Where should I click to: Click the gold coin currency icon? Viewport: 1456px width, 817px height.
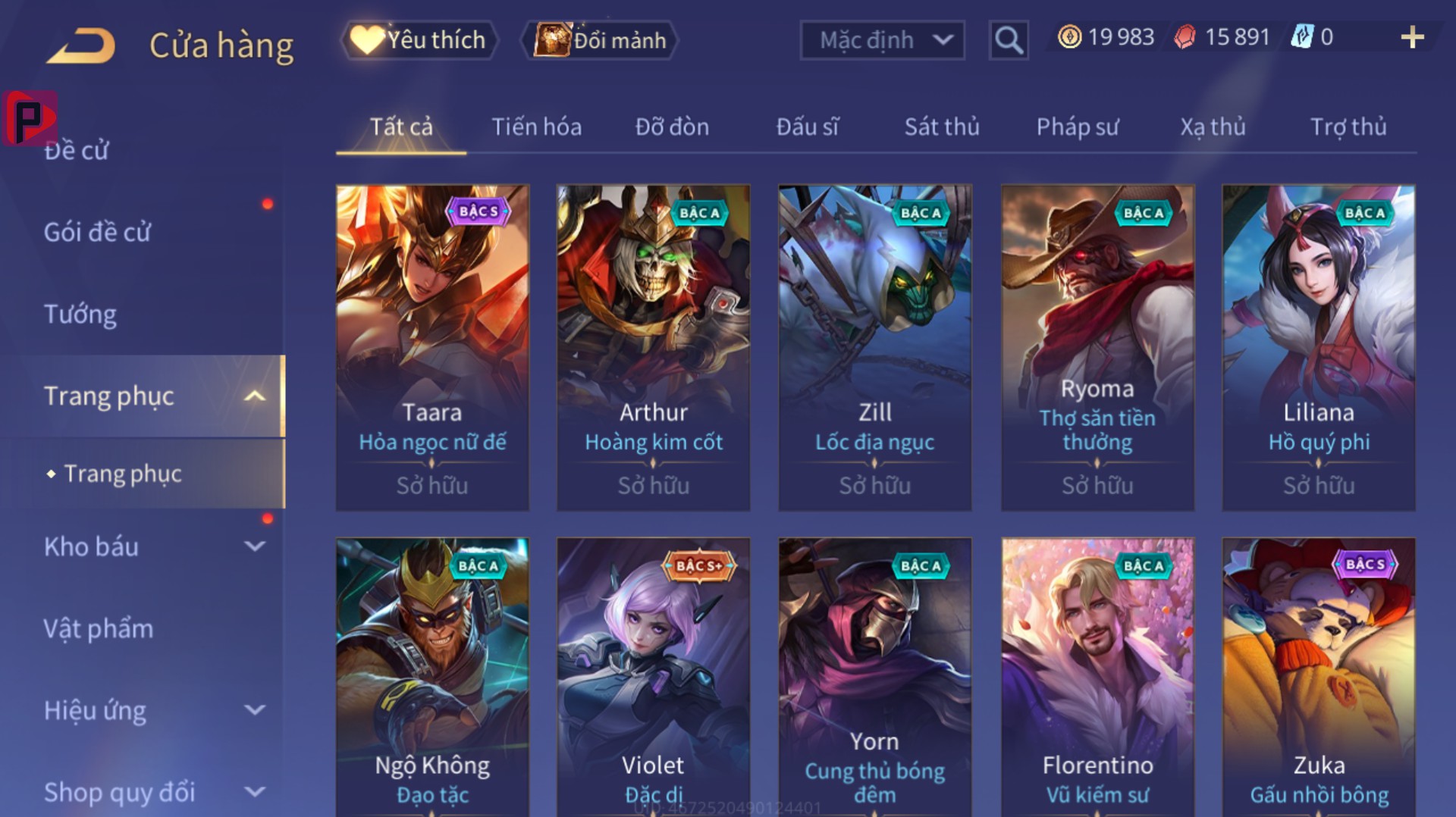click(x=1069, y=37)
